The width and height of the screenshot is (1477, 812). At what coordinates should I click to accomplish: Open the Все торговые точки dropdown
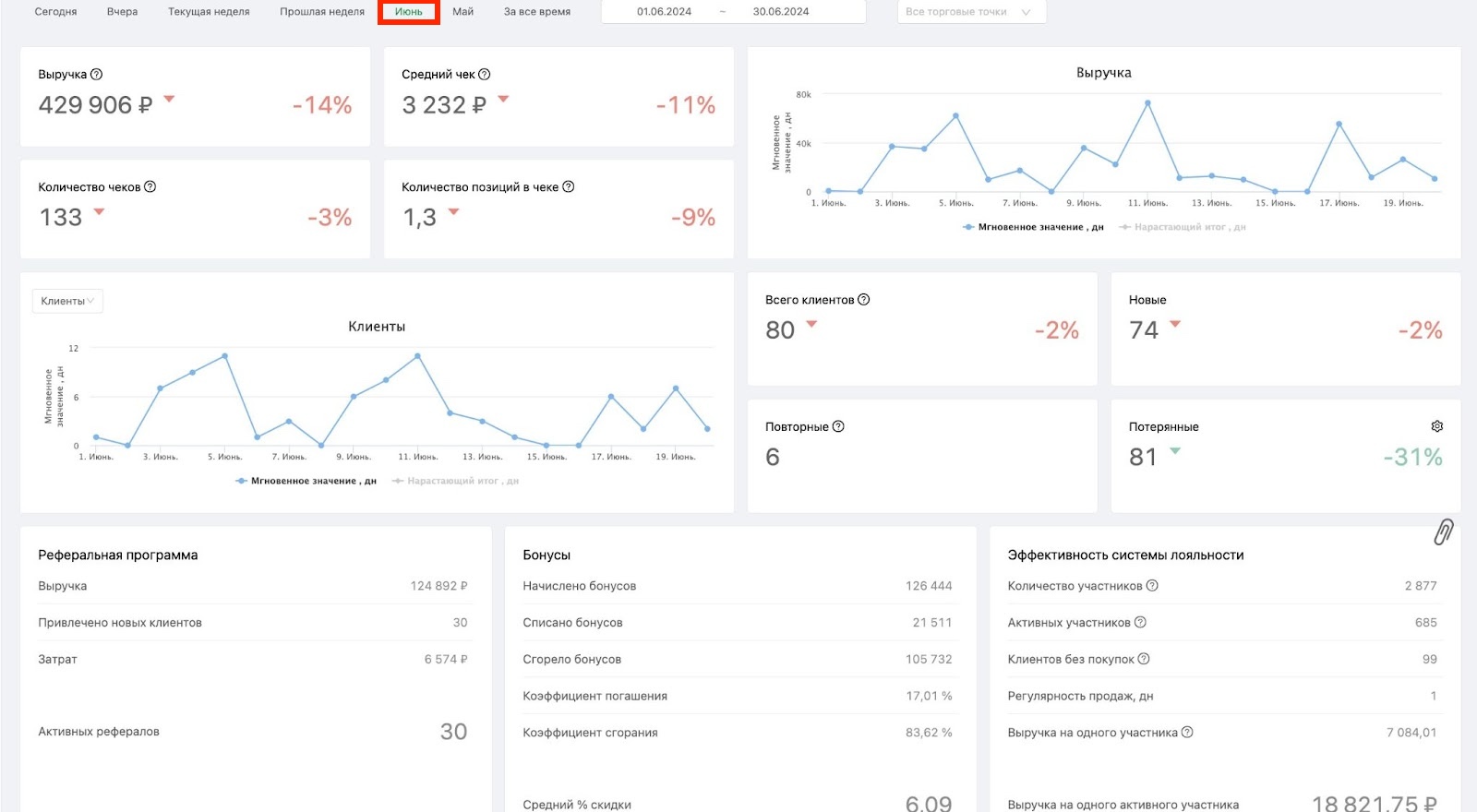pos(972,12)
